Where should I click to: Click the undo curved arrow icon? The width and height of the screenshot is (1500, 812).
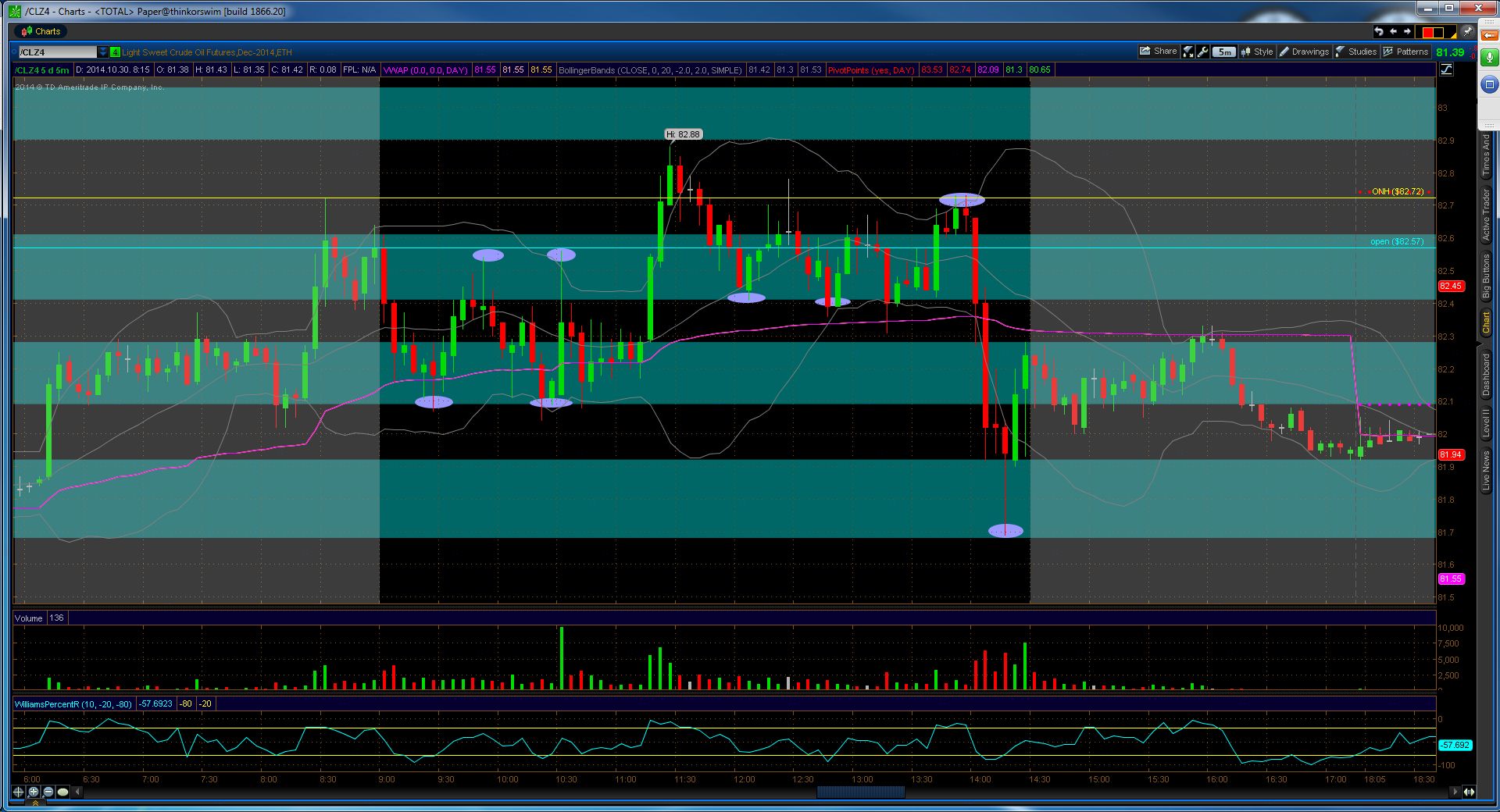point(1379,31)
